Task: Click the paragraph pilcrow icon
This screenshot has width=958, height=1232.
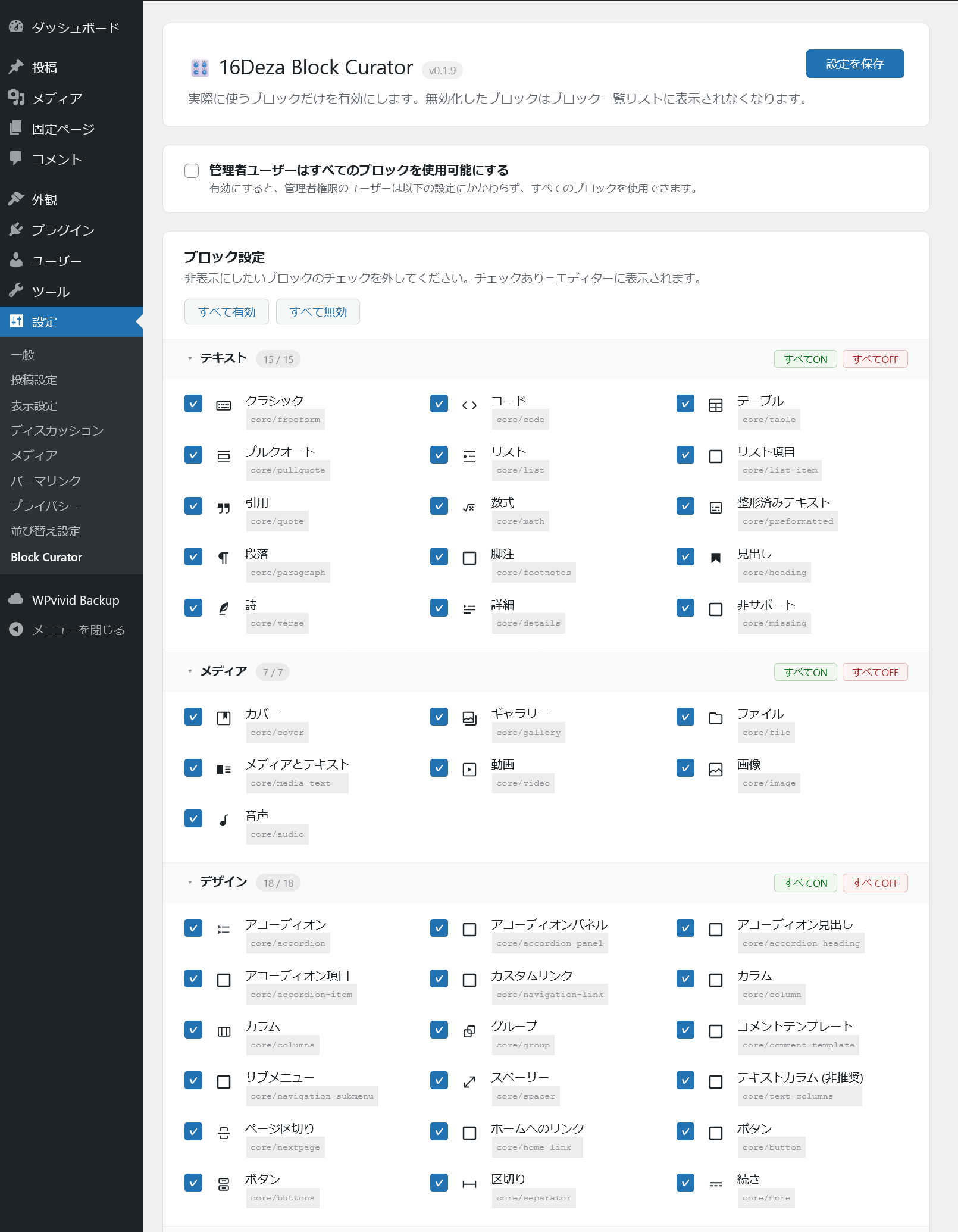Action: coord(224,558)
